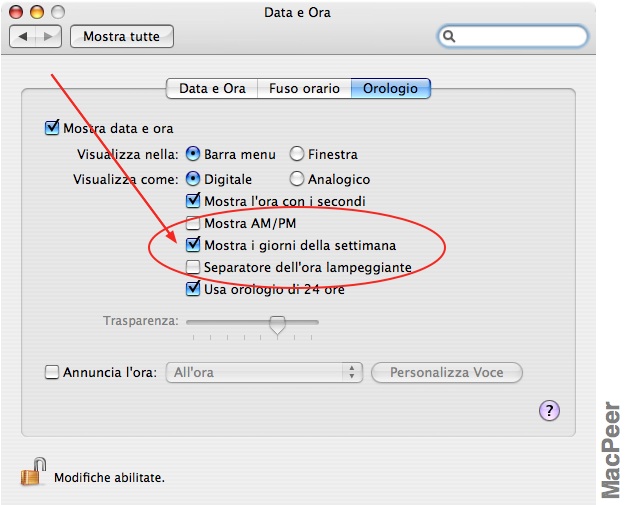
Task: Click the Mostra tutte button
Action: (x=122, y=37)
